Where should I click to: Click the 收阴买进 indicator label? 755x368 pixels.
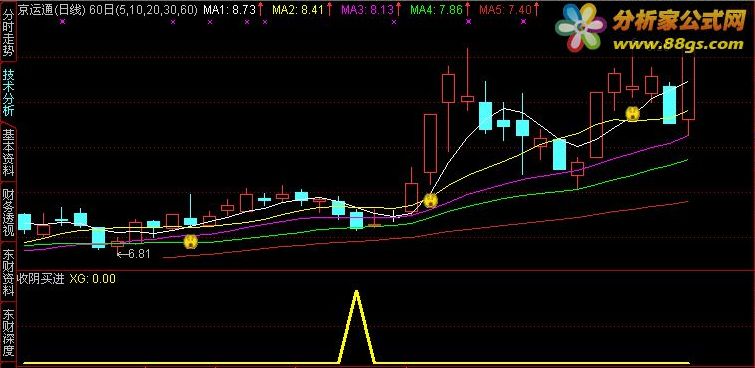point(41,279)
